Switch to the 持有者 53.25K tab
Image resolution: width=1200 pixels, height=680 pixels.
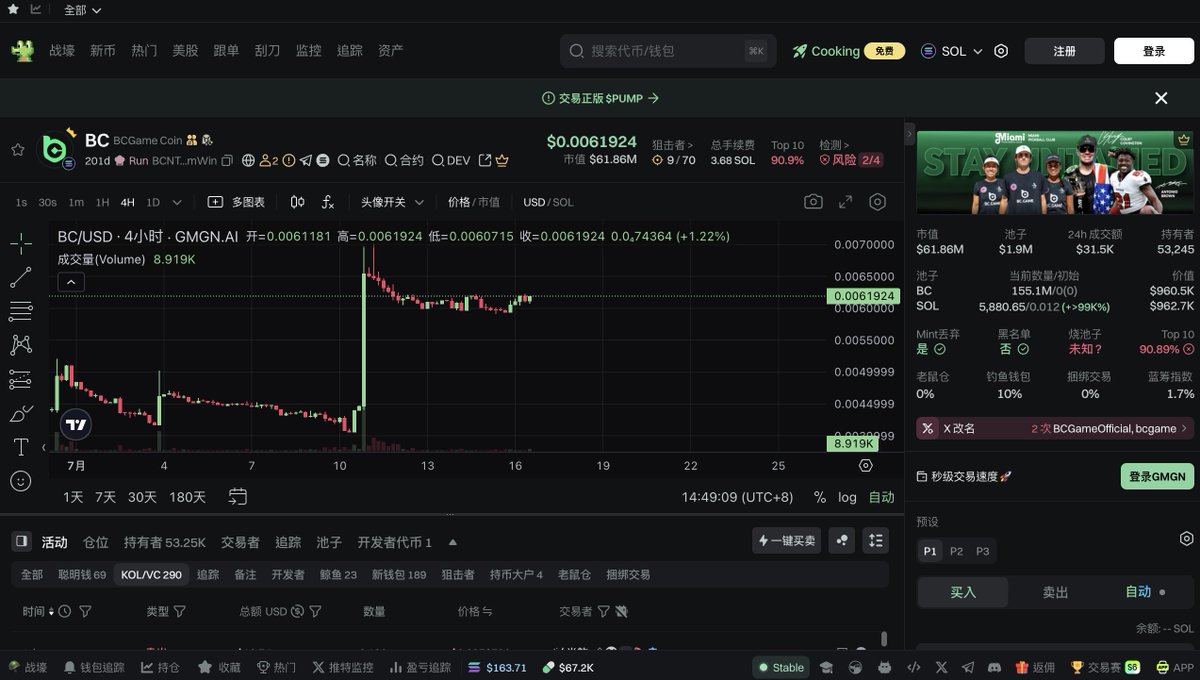point(165,542)
